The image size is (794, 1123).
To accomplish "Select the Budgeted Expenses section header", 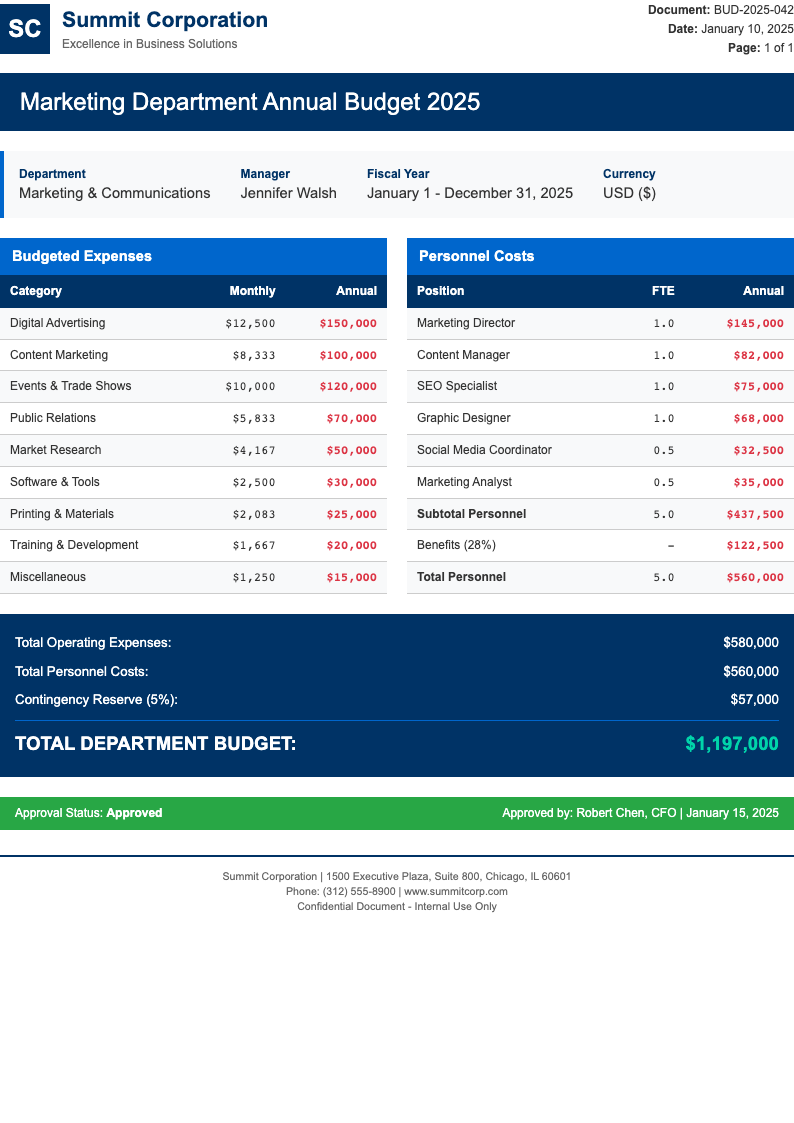I will click(x=82, y=256).
